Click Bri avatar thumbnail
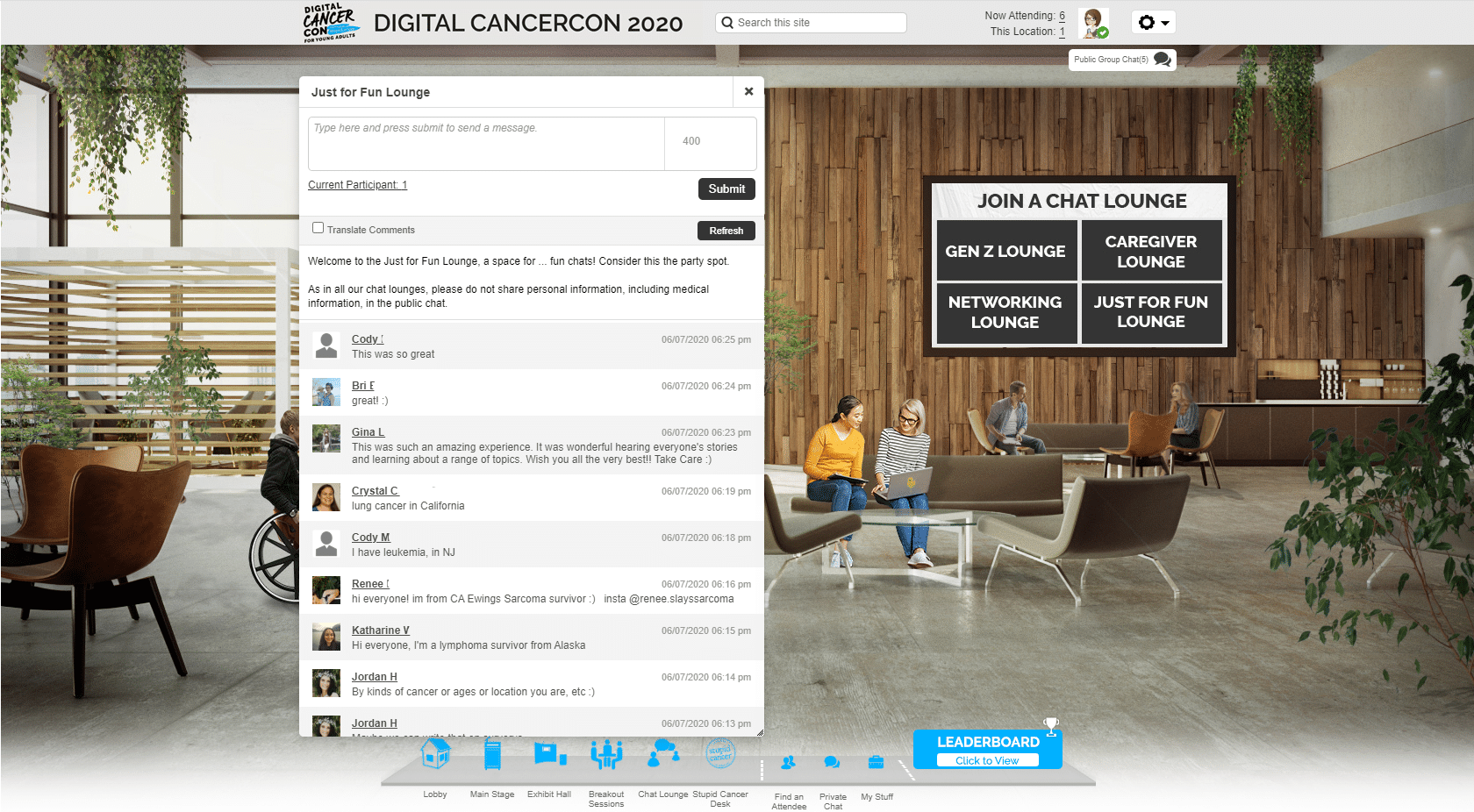1474x812 pixels. (x=326, y=392)
